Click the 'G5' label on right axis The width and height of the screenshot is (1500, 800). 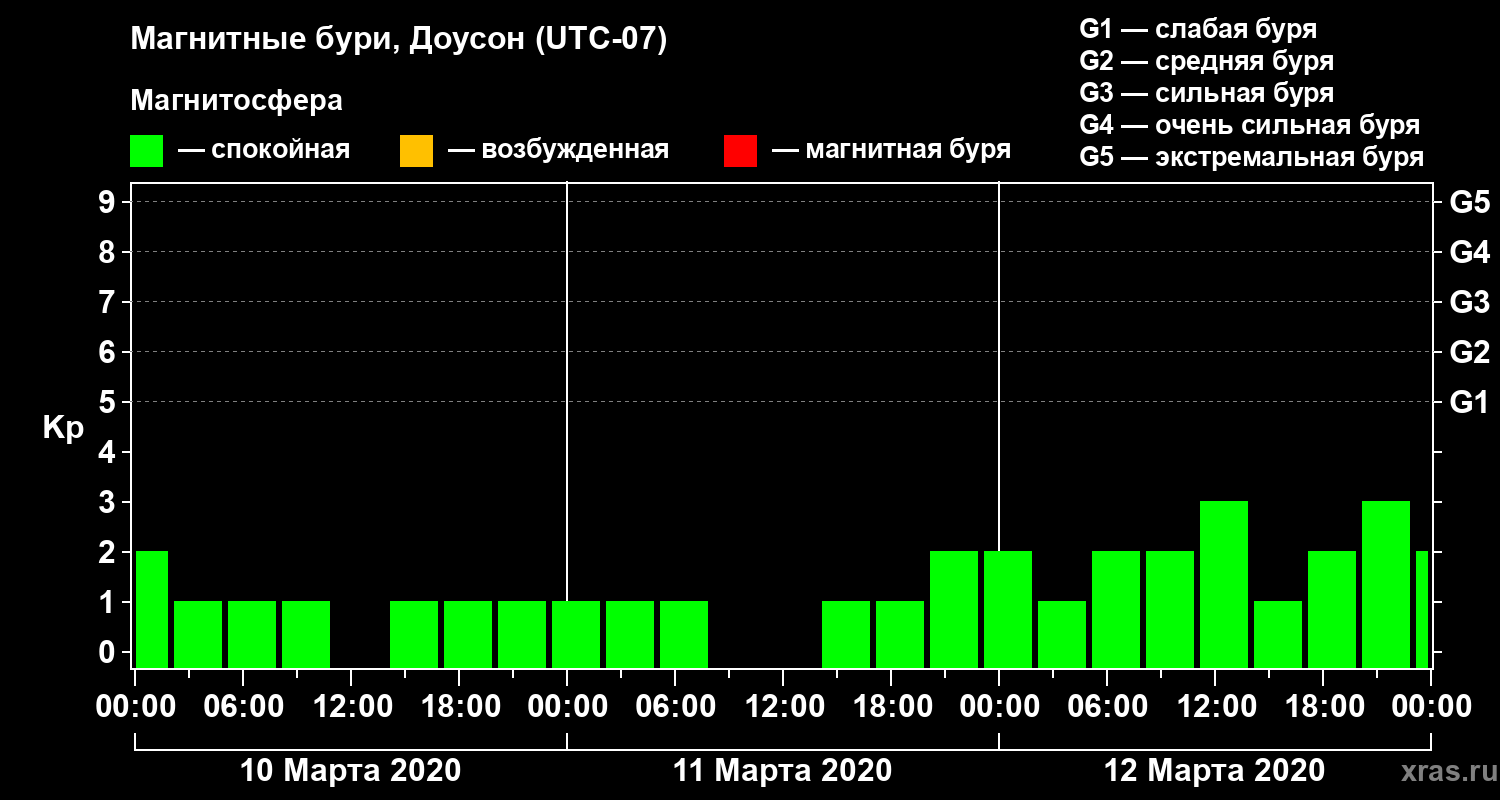(x=1469, y=202)
